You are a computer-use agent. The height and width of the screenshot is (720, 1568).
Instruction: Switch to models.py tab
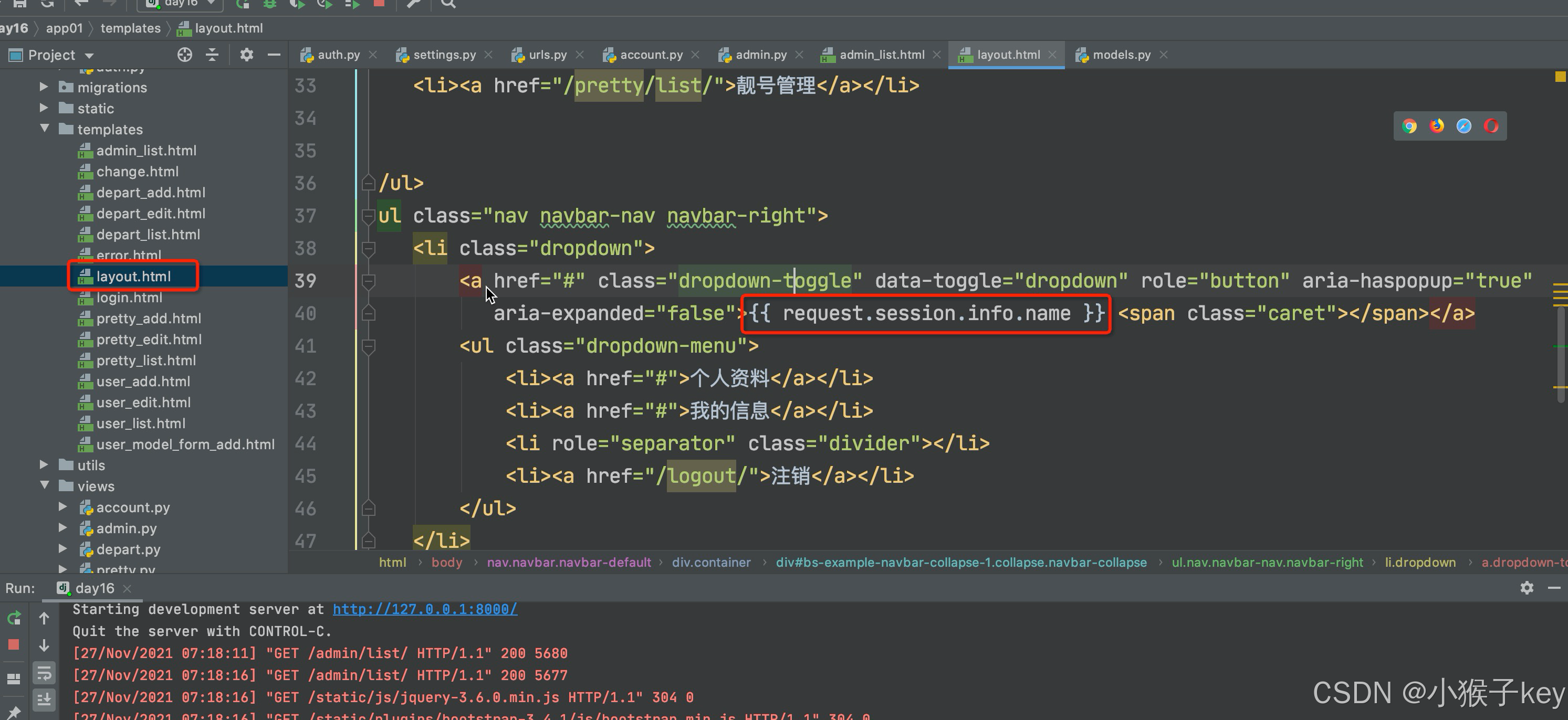(x=1121, y=55)
